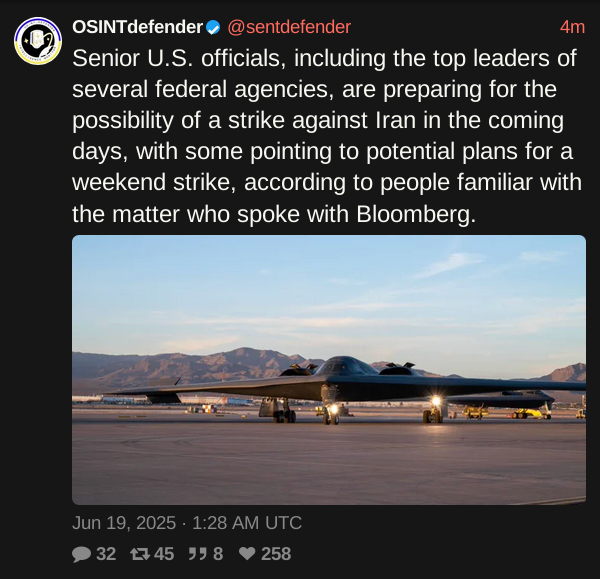Click the reply count 32
The image size is (600, 579).
(106, 554)
